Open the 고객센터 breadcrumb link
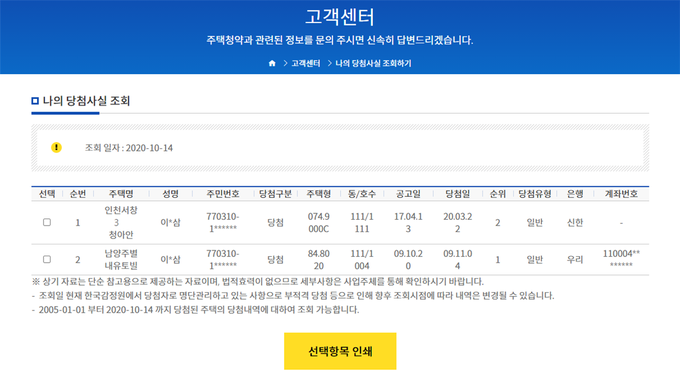The width and height of the screenshot is (680, 377). click(306, 63)
